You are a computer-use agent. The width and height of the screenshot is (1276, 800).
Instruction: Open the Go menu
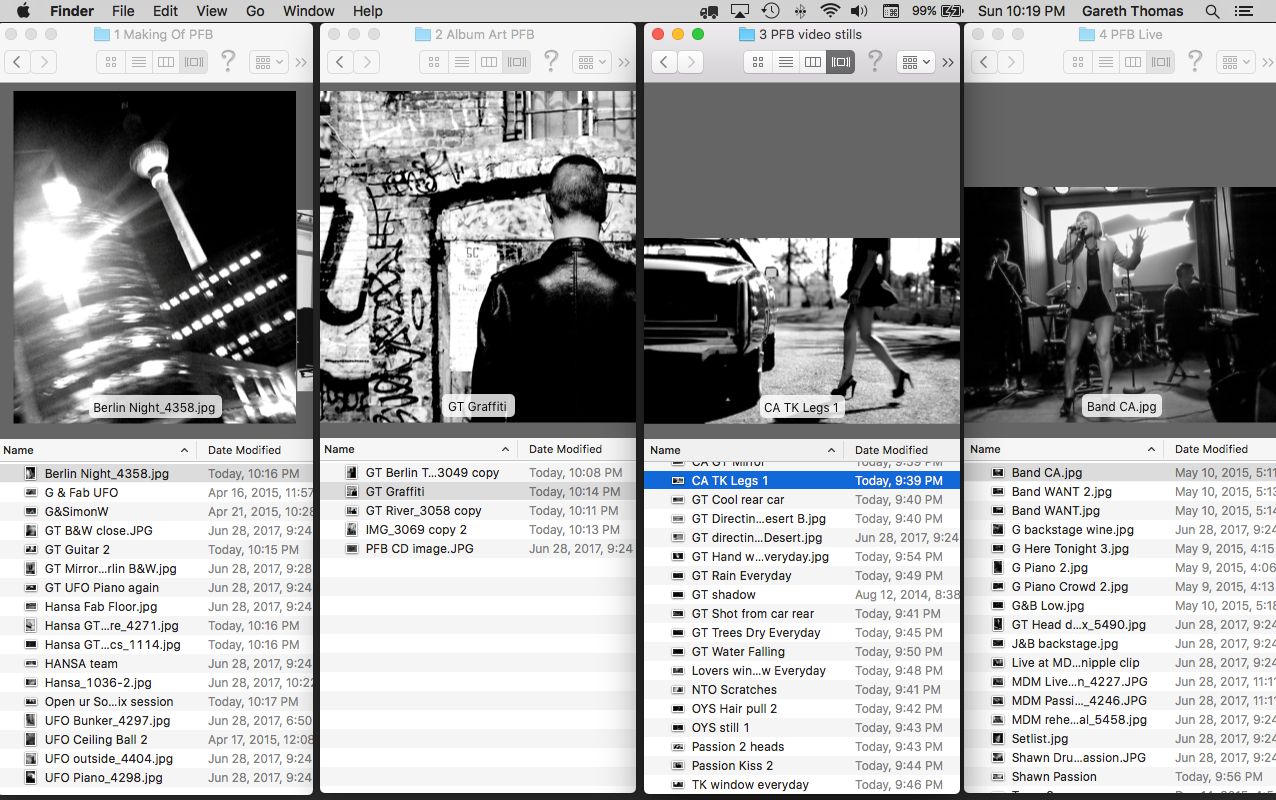[x=255, y=11]
